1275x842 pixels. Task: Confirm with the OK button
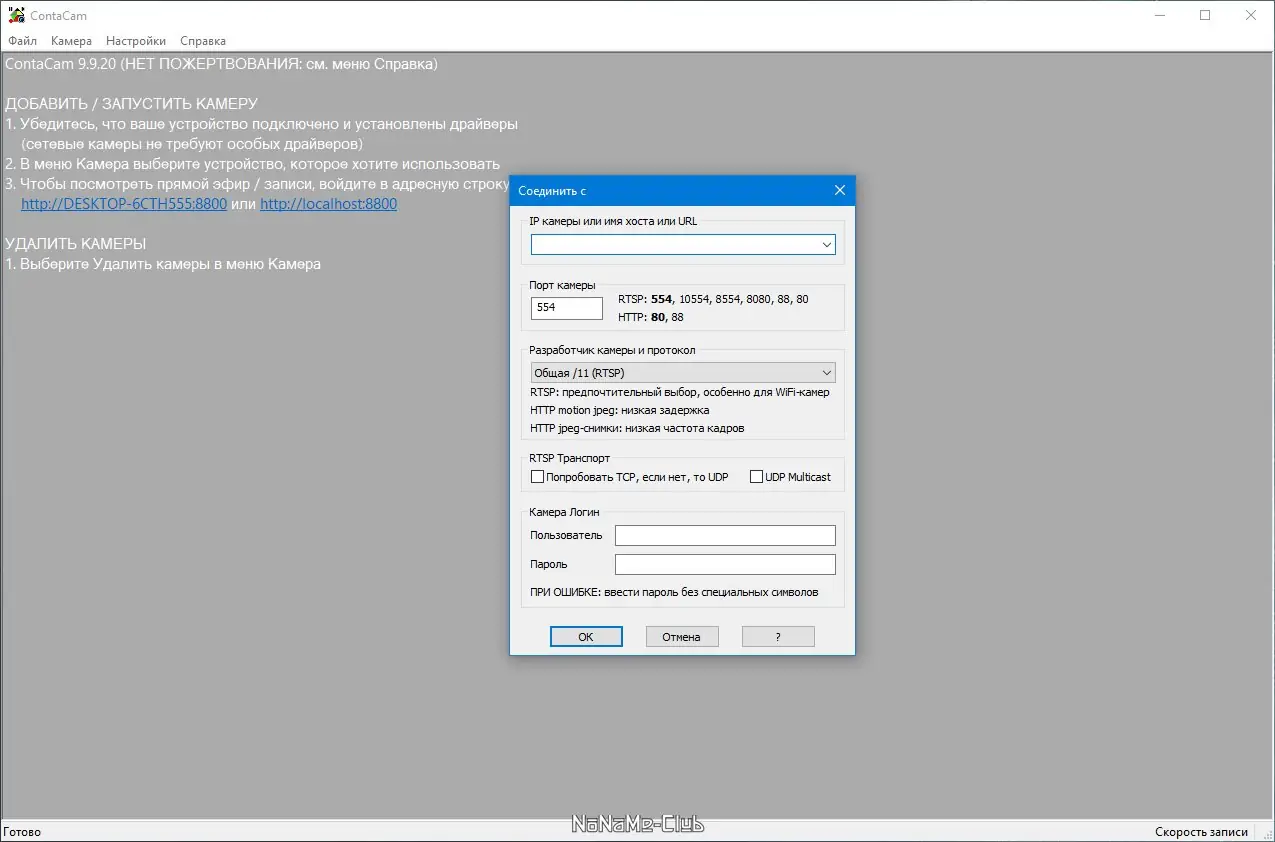click(x=586, y=636)
